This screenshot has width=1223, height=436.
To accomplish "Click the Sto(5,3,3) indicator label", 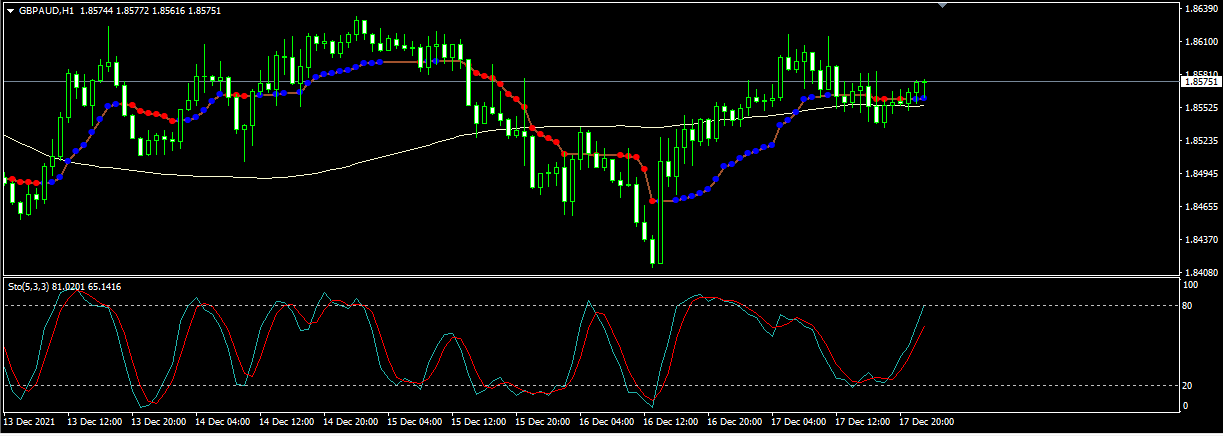I will pos(28,287).
